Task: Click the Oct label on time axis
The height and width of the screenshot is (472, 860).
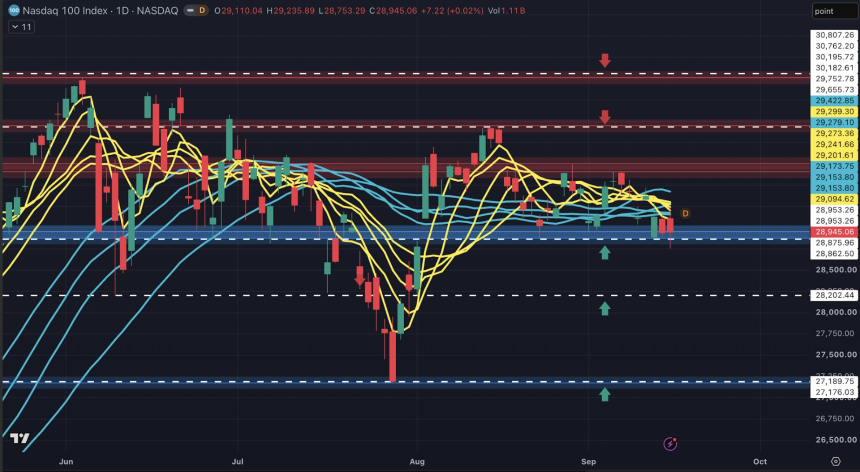Action: 760,462
